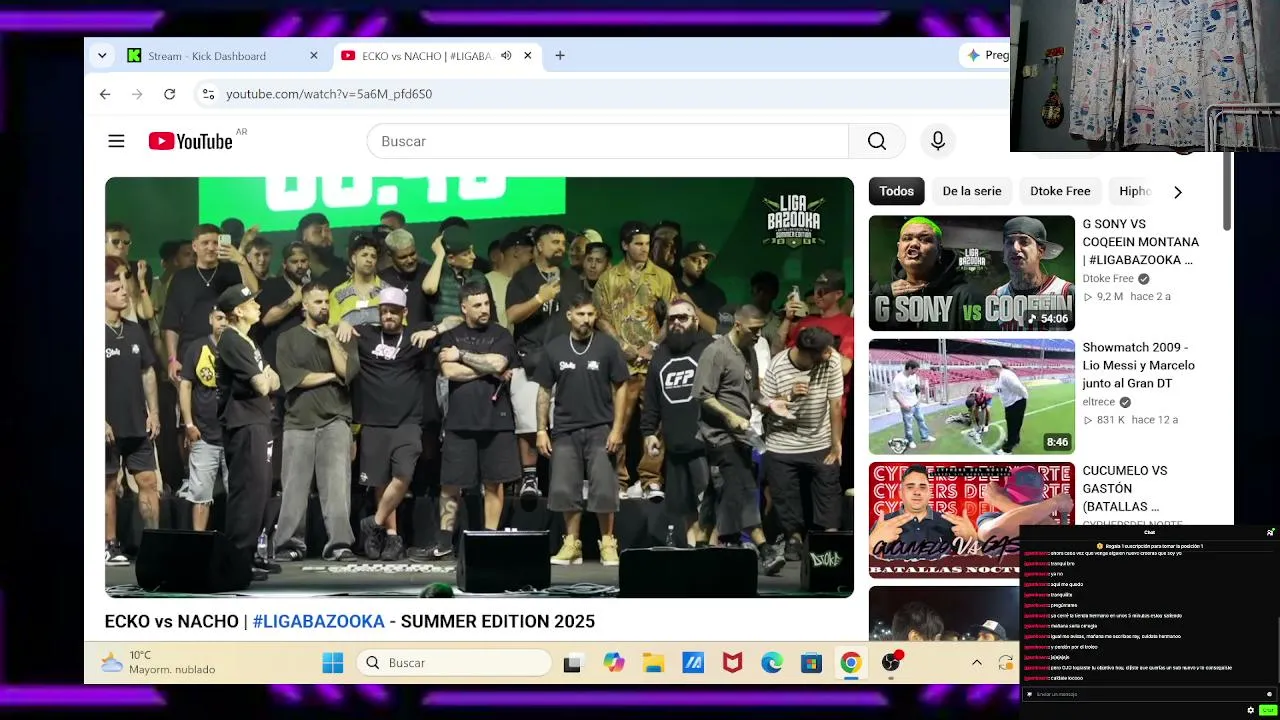
Task: Go to the YouTube home logo
Action: click(x=190, y=141)
